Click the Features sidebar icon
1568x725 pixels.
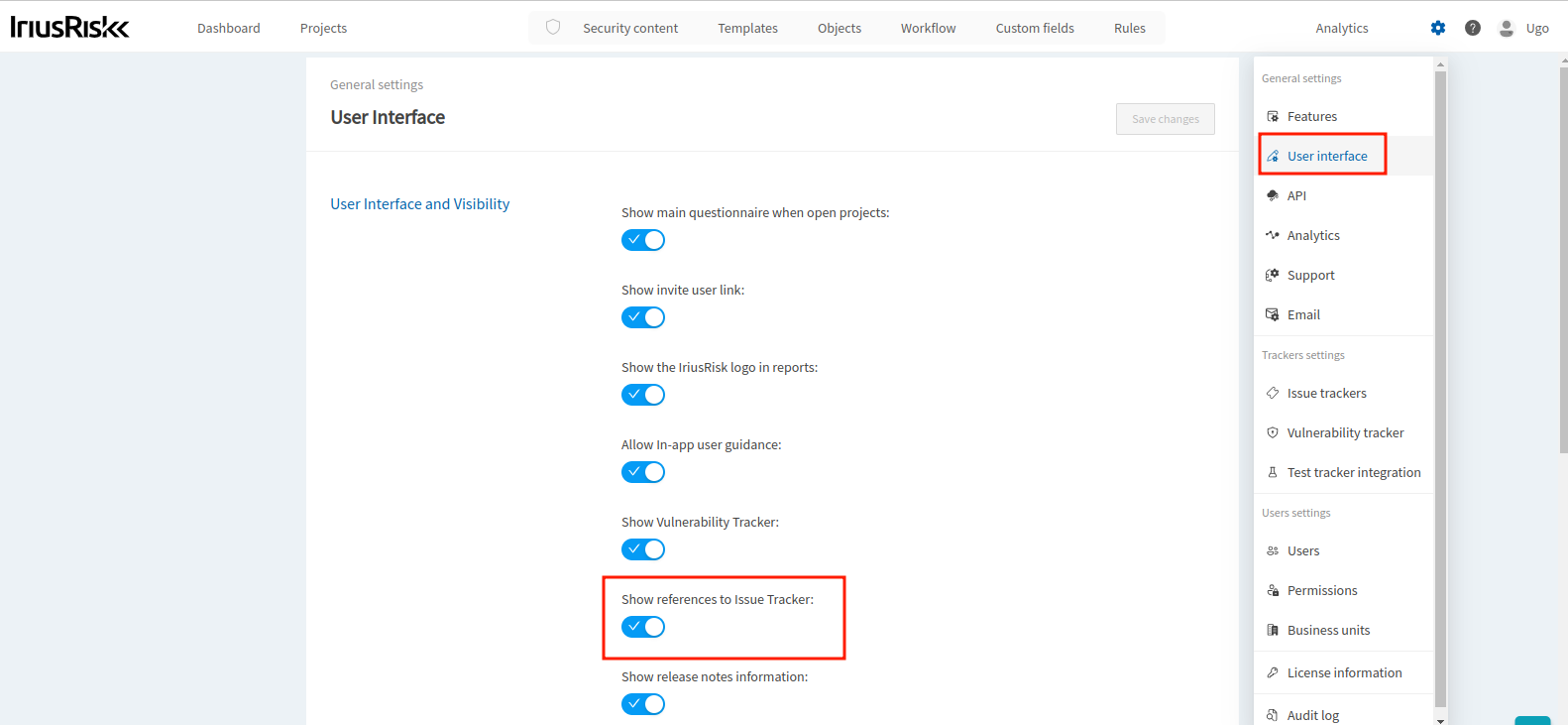click(x=1273, y=116)
